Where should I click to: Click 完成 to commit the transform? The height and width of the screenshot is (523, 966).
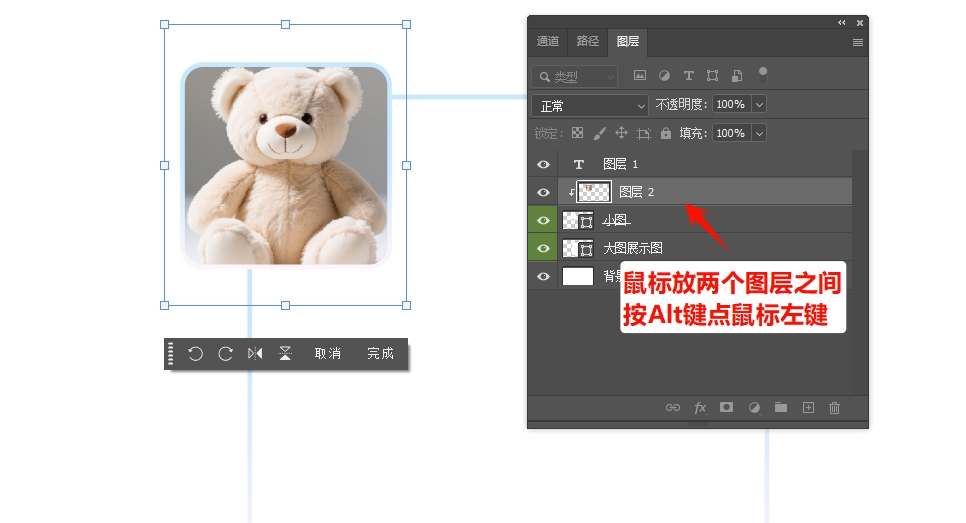(x=380, y=354)
